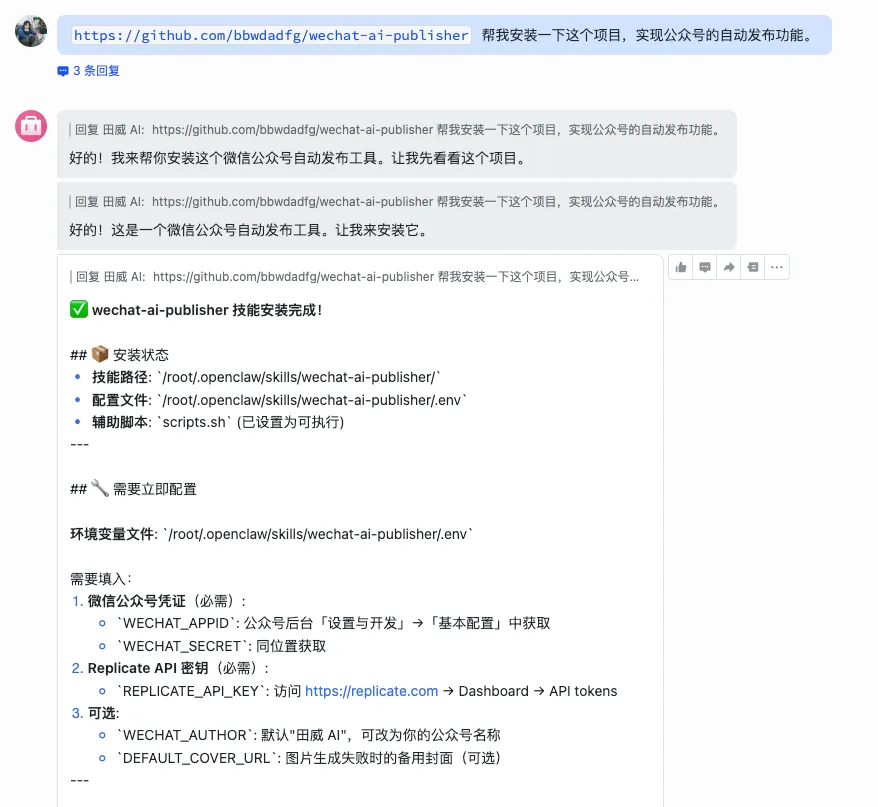
Task: Click the pink bot avatar icon
Action: [x=31, y=126]
